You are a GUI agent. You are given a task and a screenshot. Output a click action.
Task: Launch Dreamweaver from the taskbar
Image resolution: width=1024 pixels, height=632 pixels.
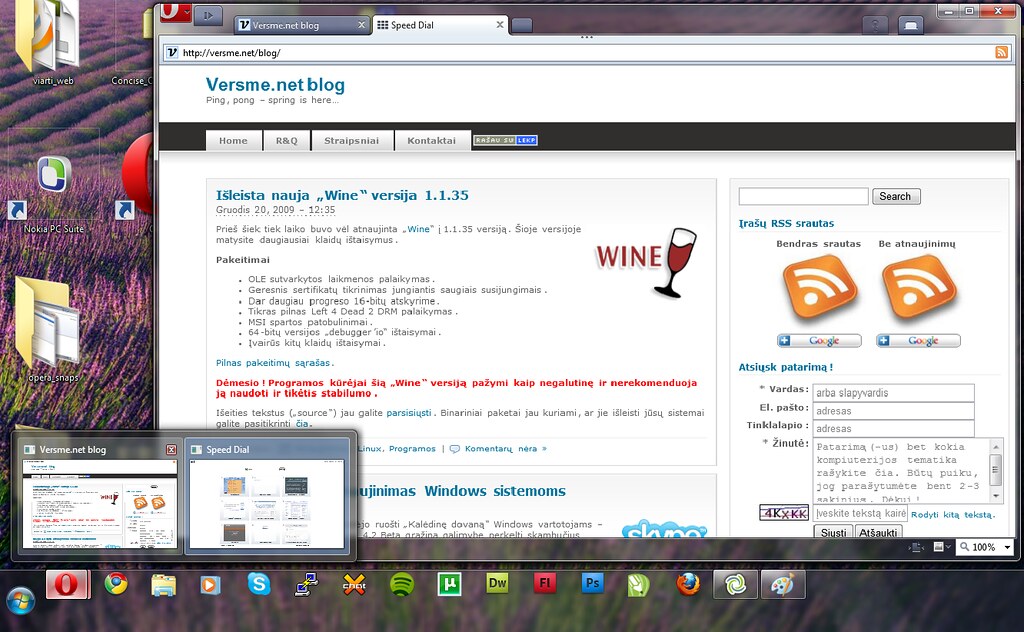click(497, 583)
